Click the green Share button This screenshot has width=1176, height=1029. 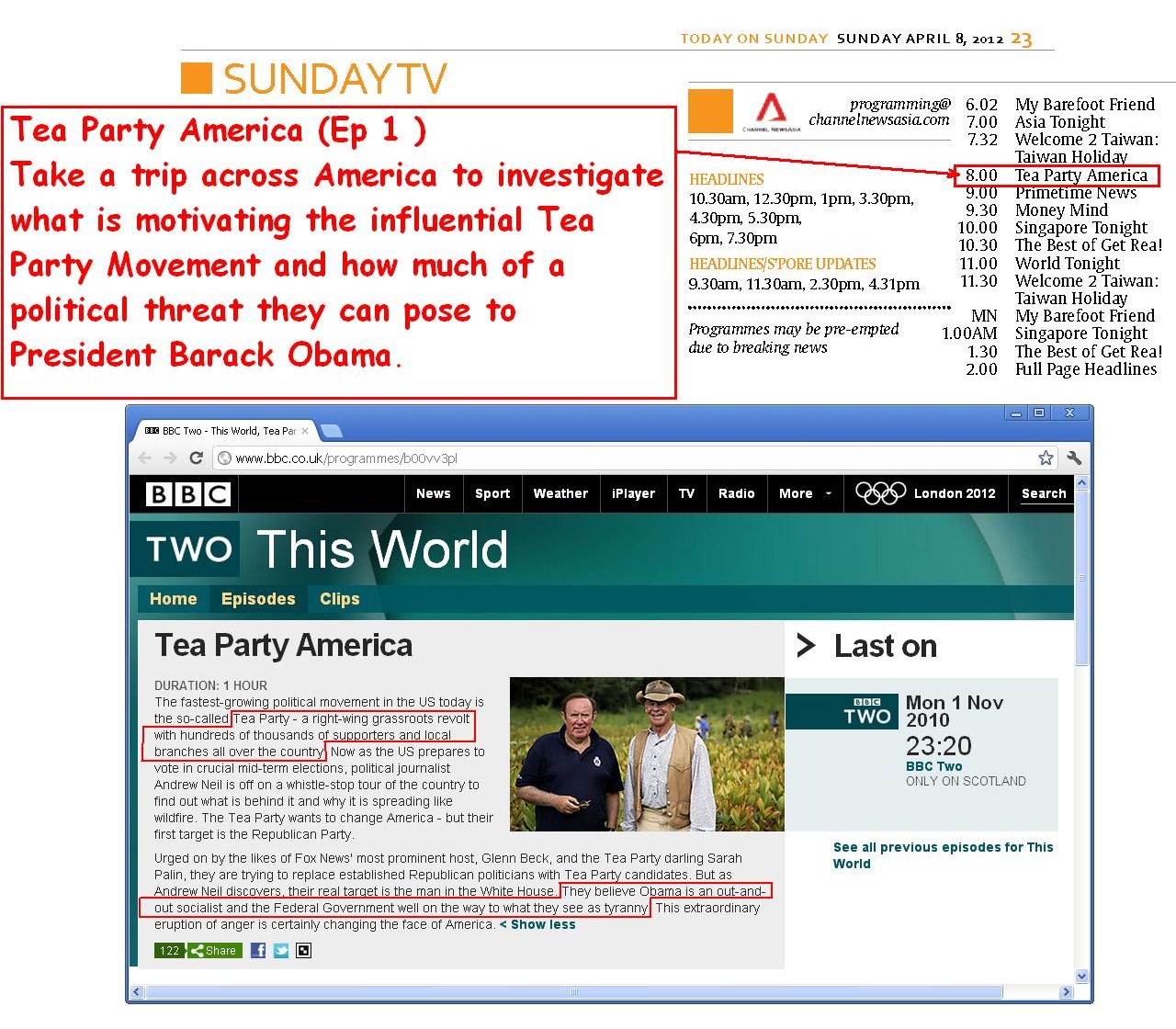tap(215, 951)
